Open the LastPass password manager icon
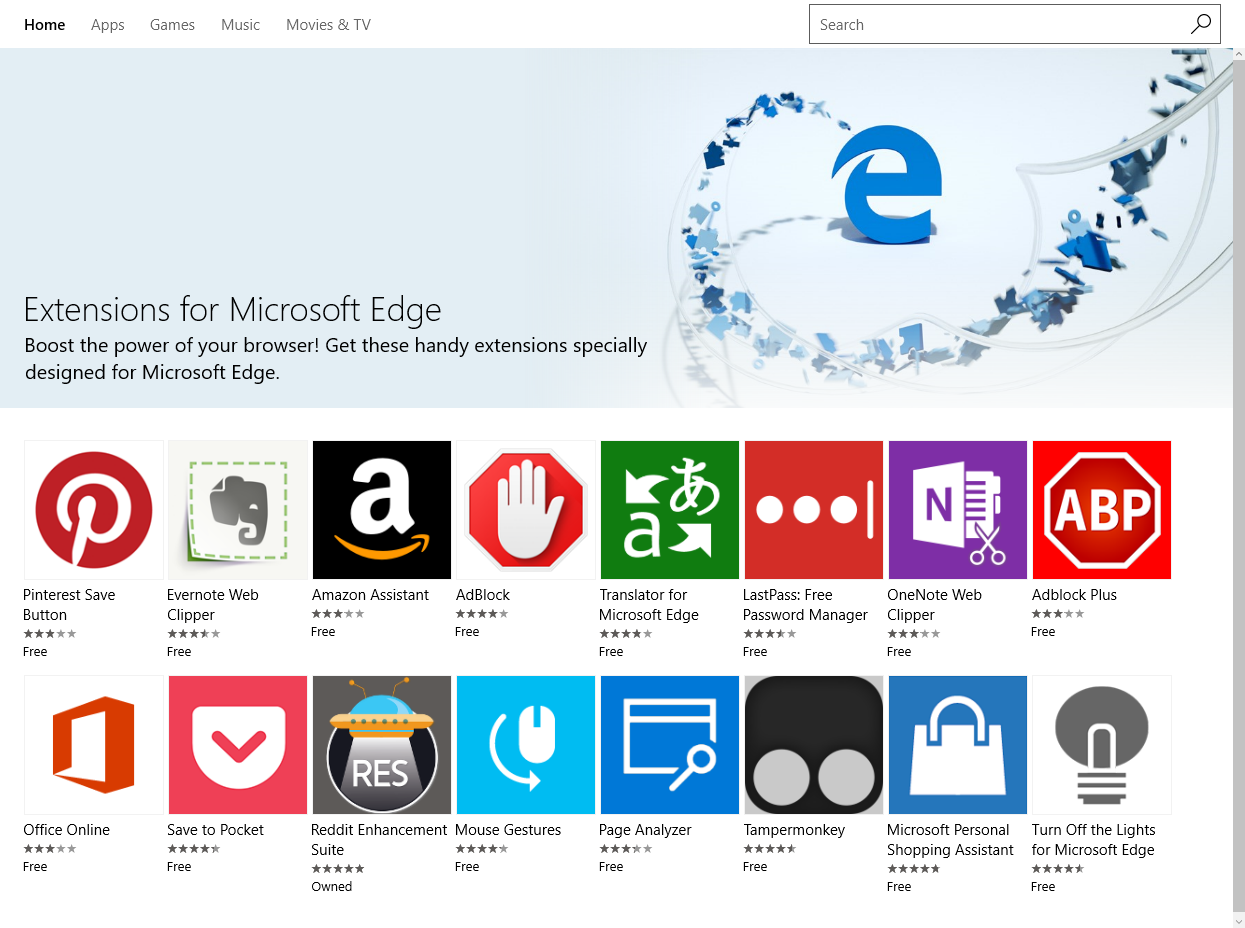1245x928 pixels. click(x=814, y=510)
